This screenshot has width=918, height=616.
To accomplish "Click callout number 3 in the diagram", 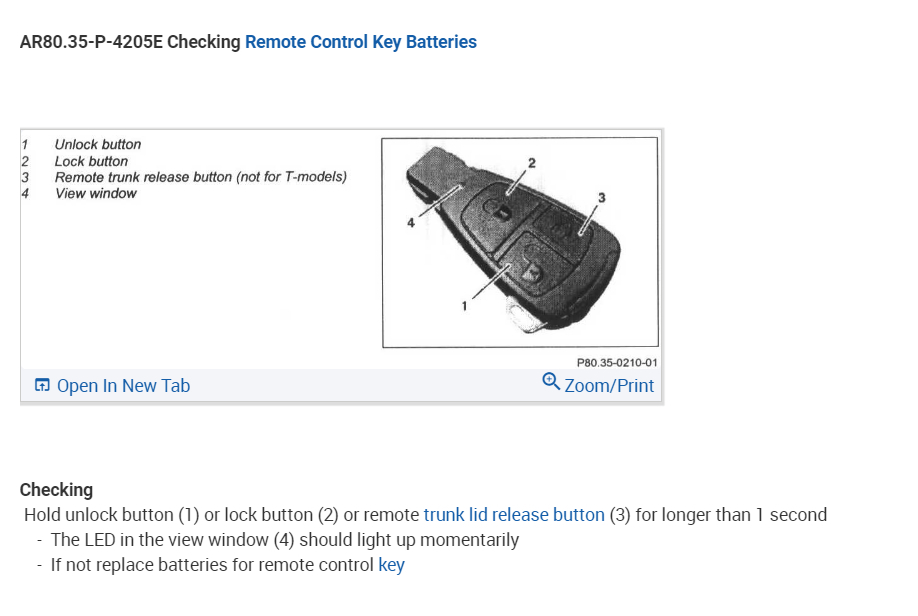I will click(601, 197).
